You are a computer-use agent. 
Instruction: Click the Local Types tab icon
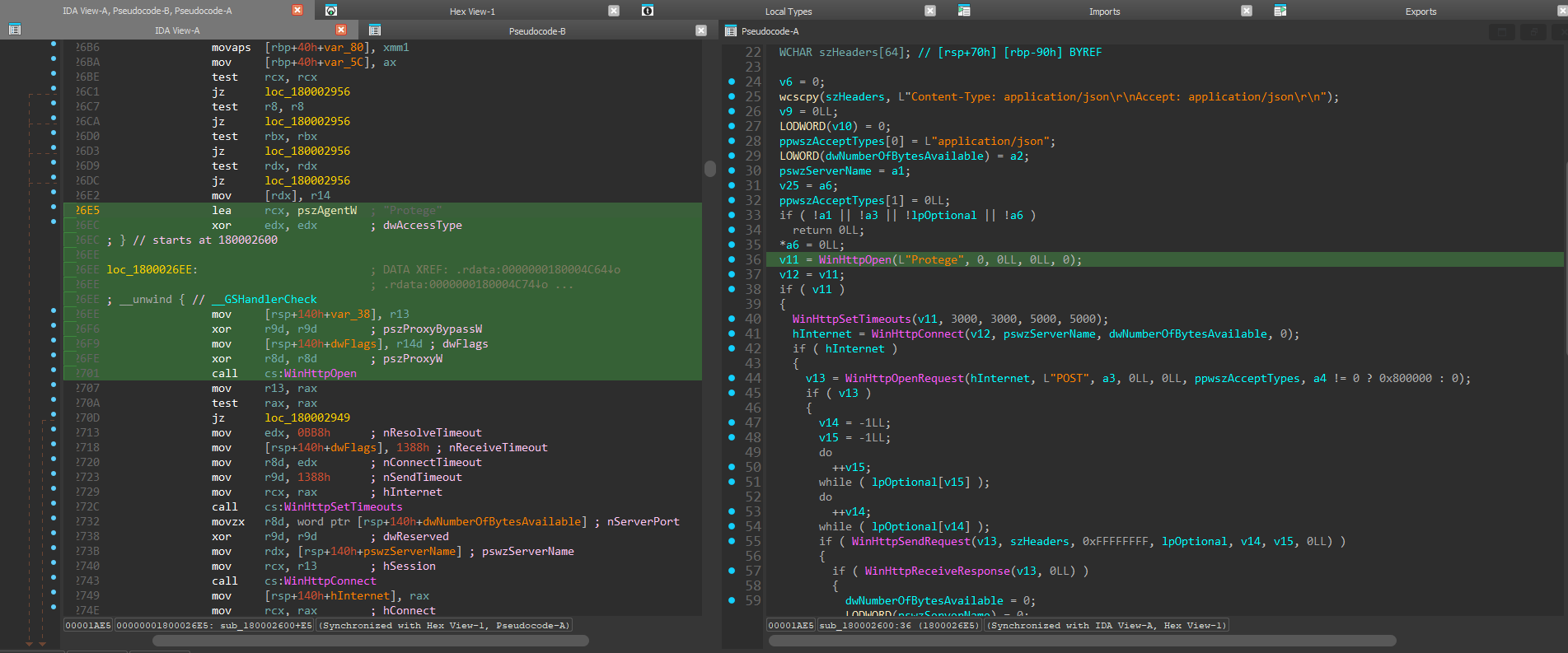coord(648,11)
